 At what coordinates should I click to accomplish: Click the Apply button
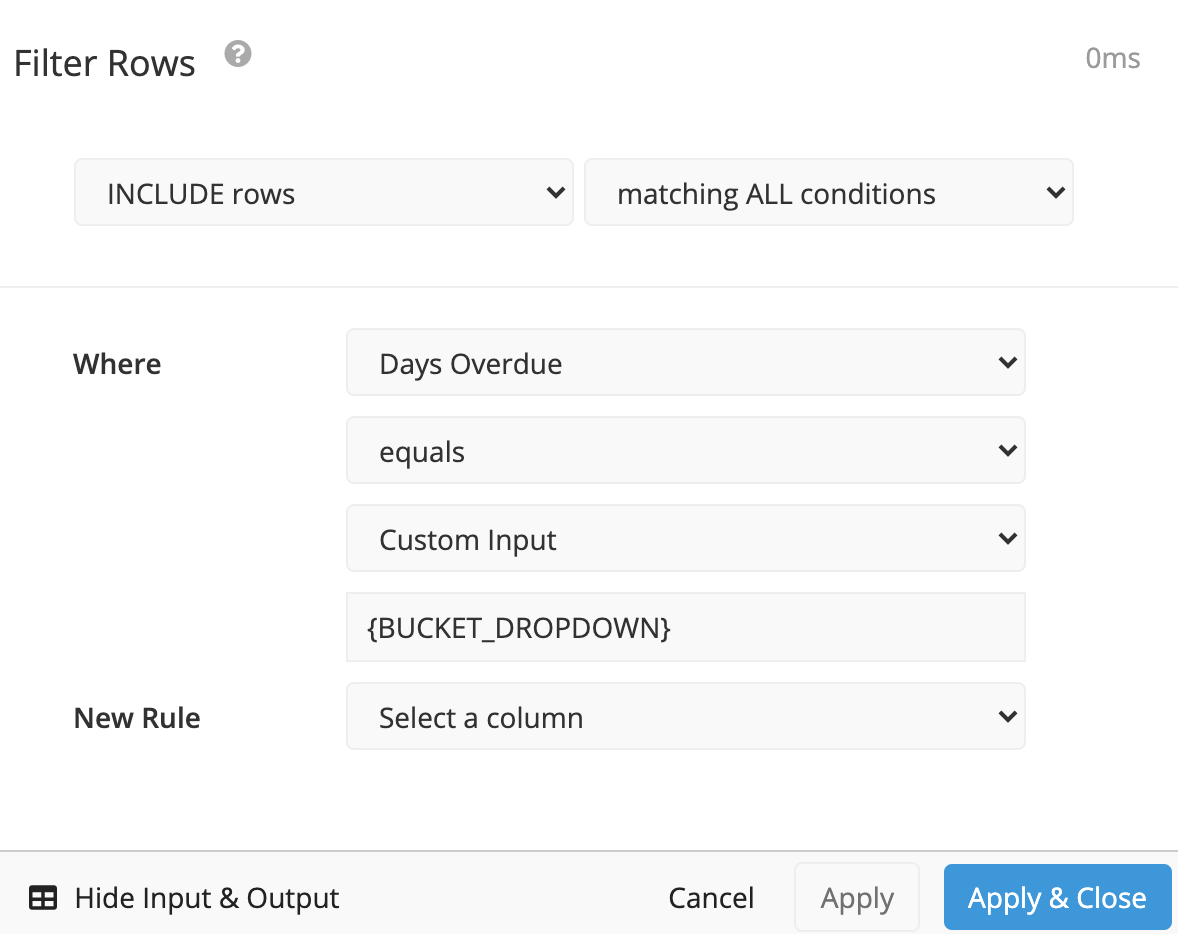click(857, 897)
